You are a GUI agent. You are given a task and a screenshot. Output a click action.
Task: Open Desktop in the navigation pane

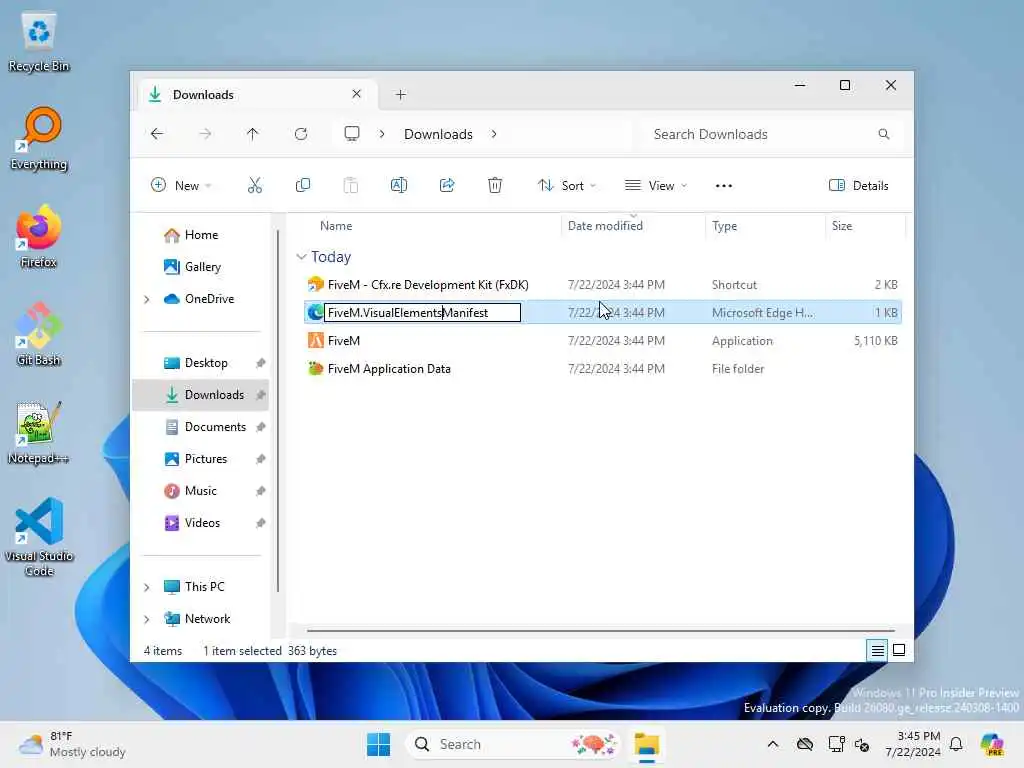(x=206, y=363)
